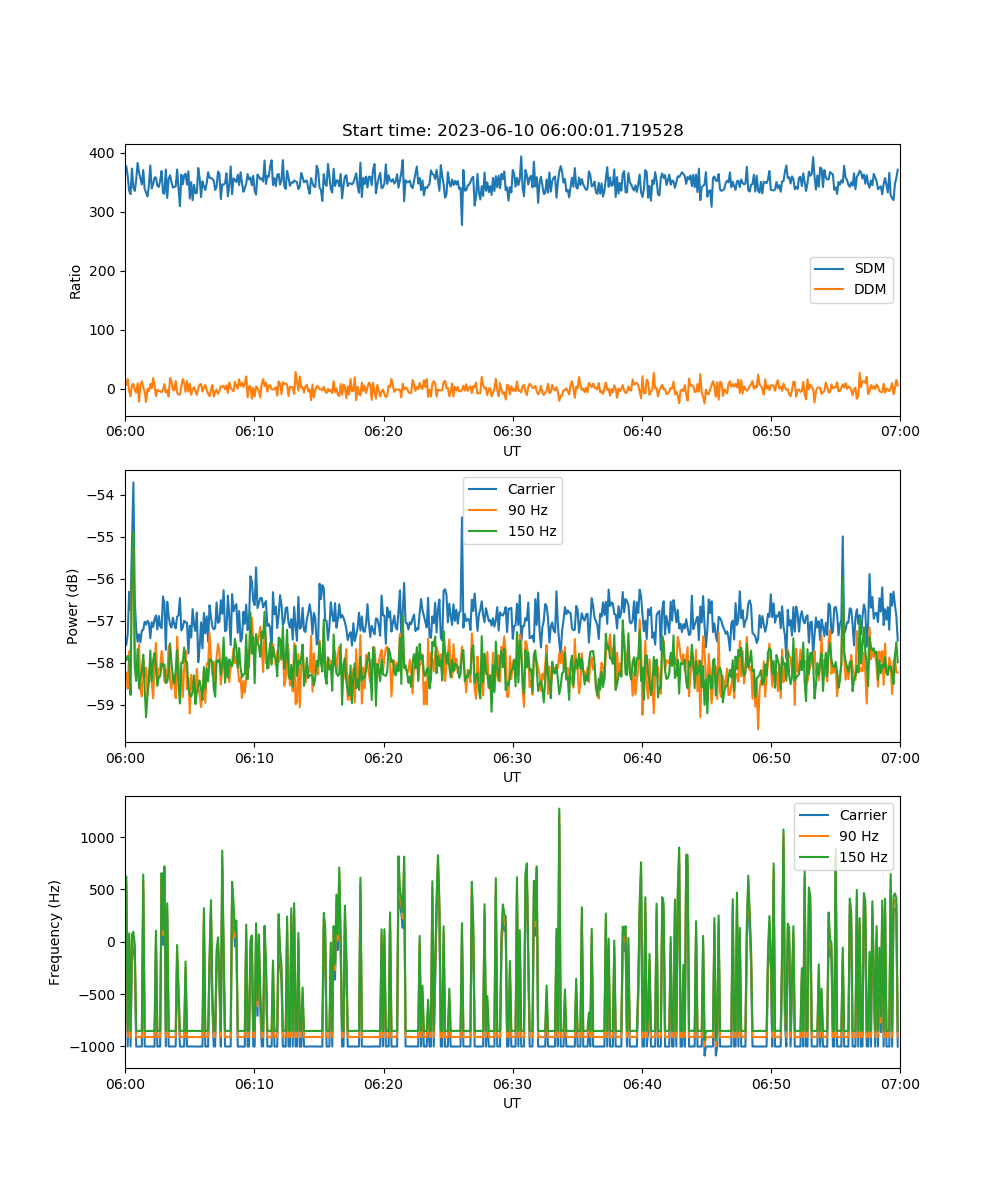Click the UT label under Ratio plot
This screenshot has width=1000, height=1200.
512,451
